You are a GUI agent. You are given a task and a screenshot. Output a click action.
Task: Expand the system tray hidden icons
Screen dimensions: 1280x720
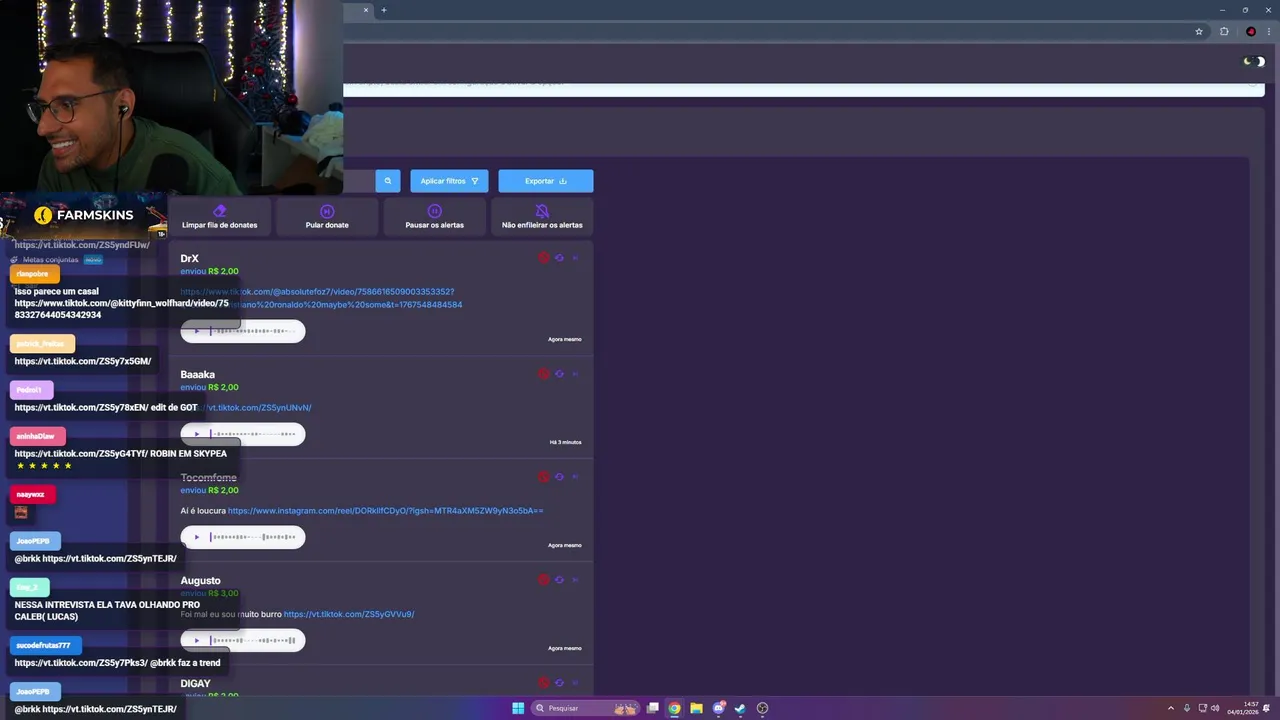(1171, 708)
